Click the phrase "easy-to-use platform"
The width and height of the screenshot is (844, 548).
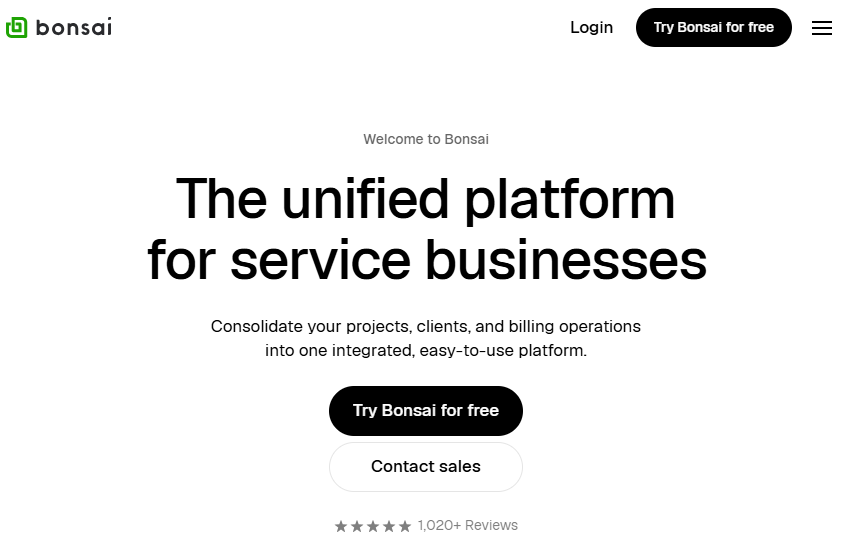tap(503, 351)
